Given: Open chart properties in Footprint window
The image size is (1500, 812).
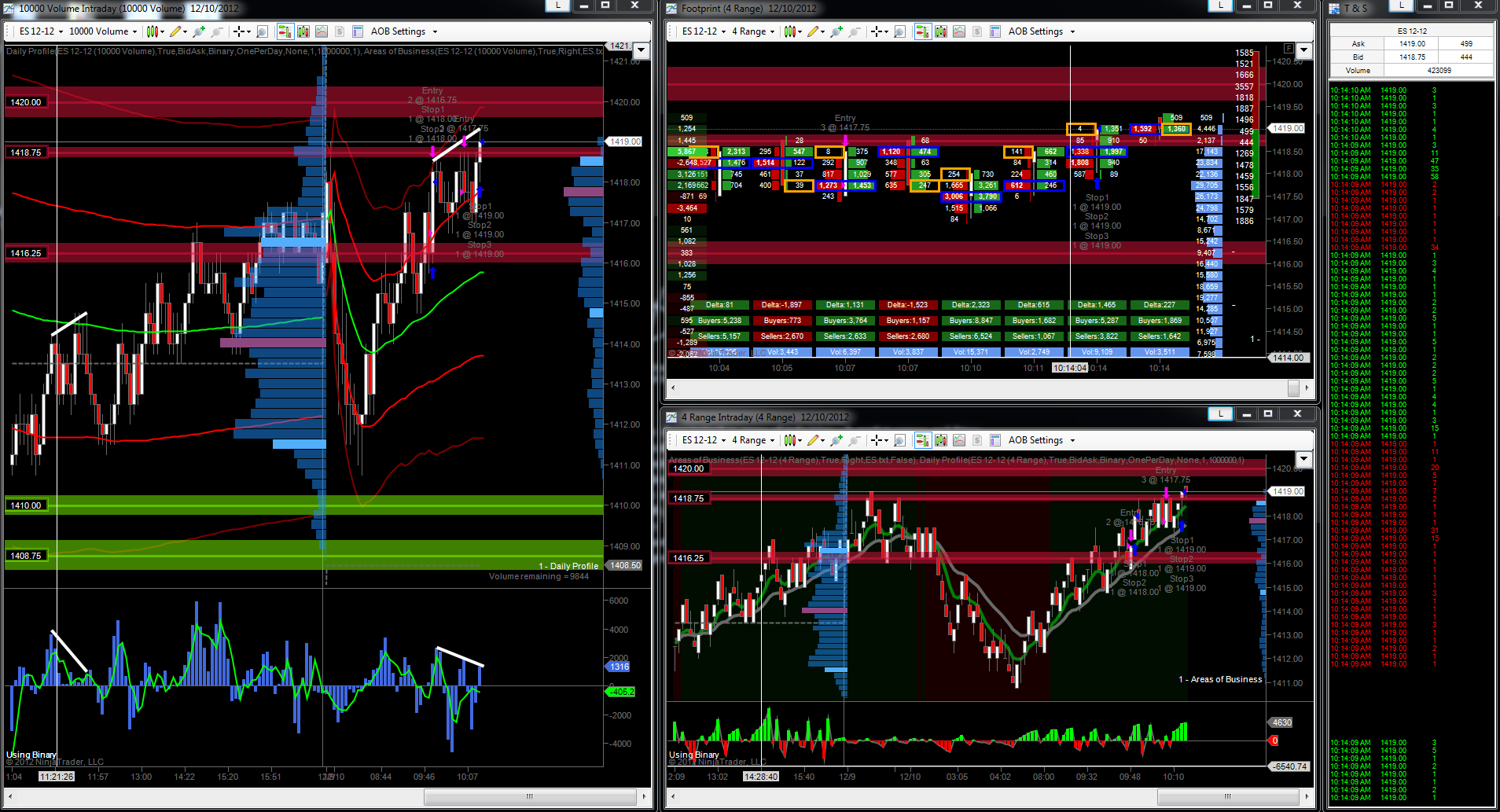Looking at the screenshot, I should click(x=994, y=31).
